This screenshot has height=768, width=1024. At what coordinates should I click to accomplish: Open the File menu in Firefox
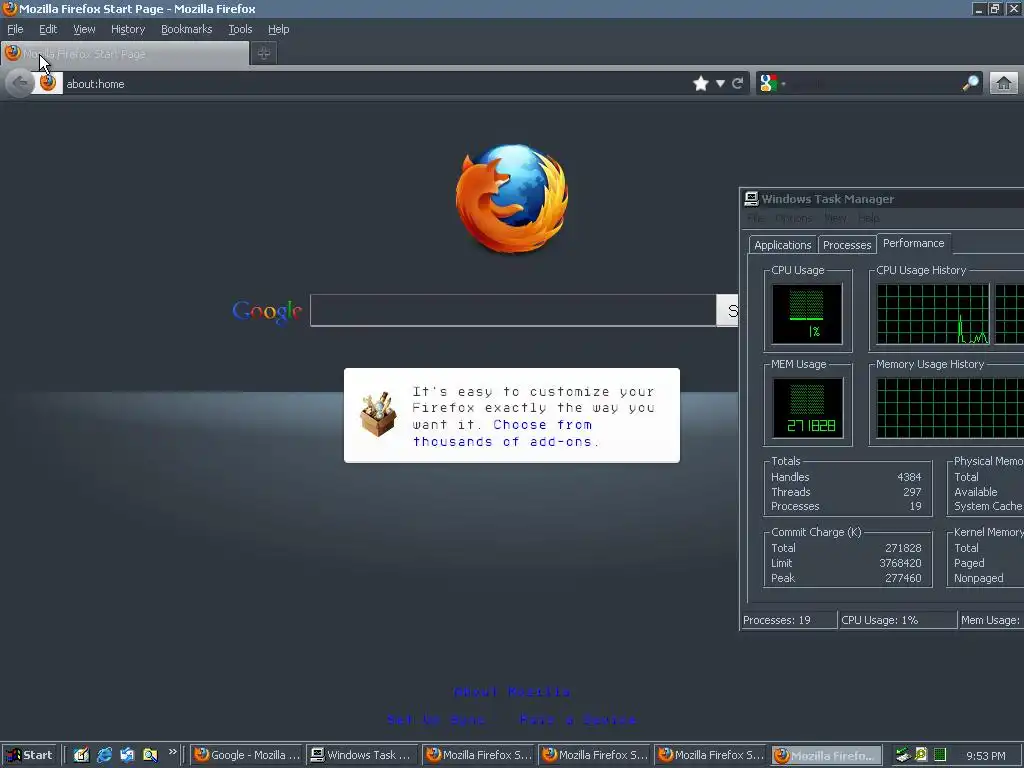point(15,29)
